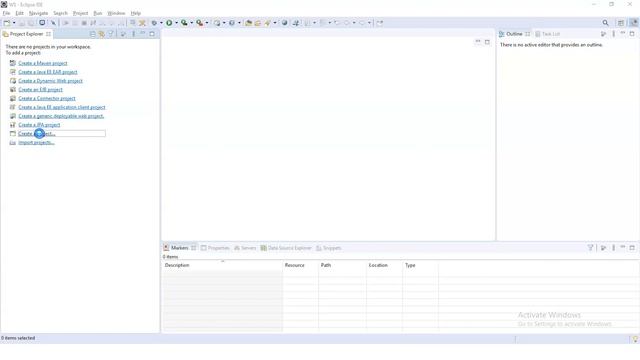Click the Open a Terminal toolbar icon
640x360 pixels.
point(42,23)
